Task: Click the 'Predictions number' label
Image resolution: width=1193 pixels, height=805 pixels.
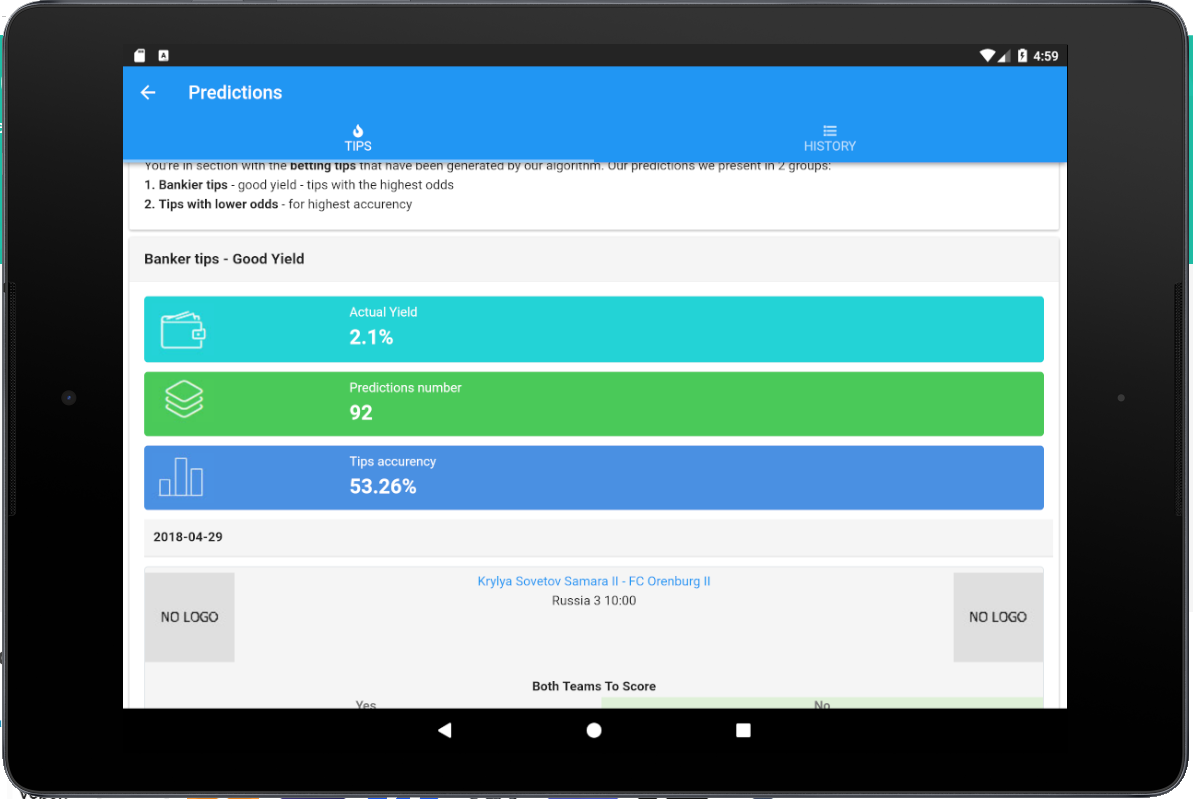Action: click(406, 388)
